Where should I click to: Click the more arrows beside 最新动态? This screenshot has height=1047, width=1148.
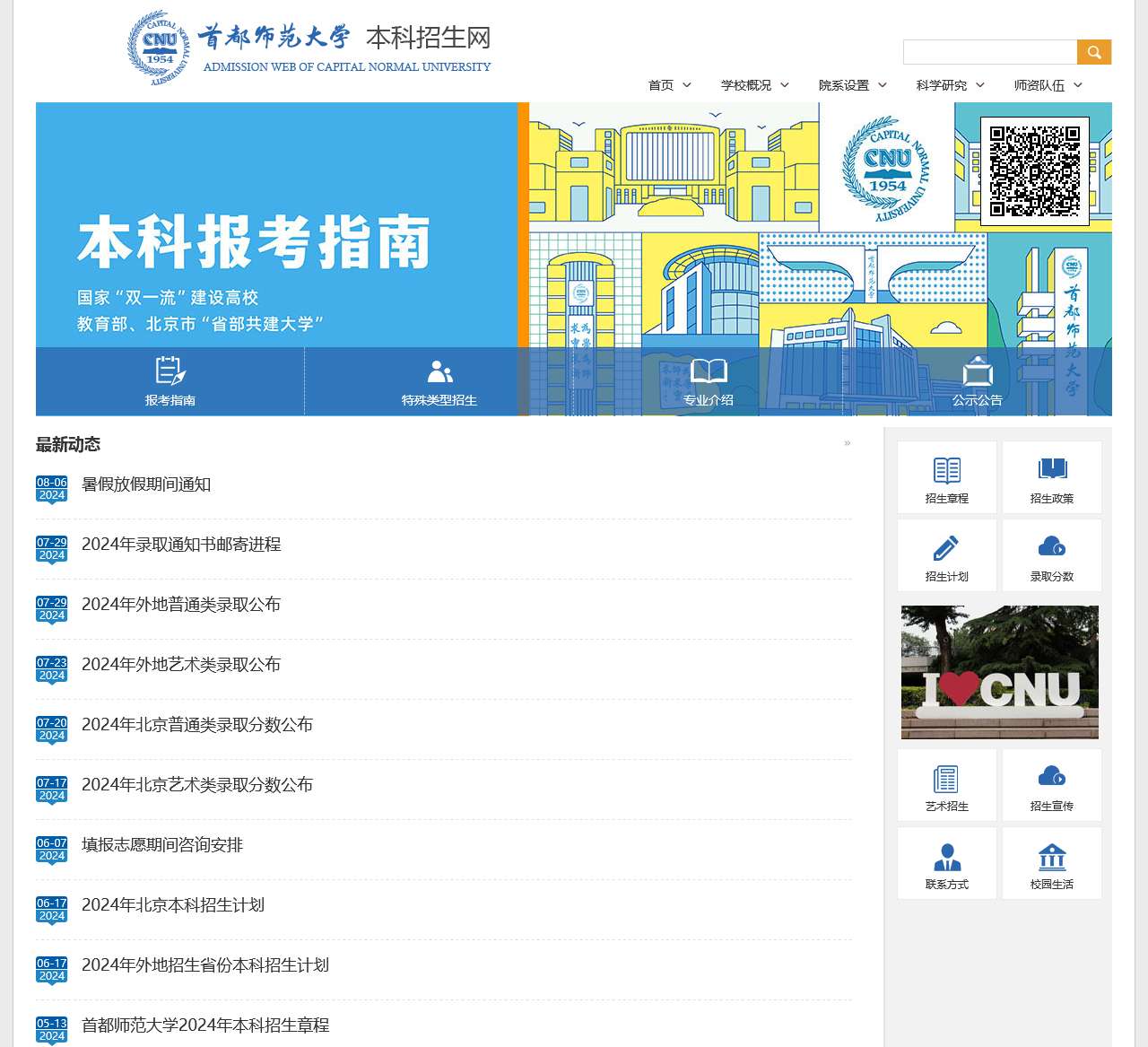[847, 443]
